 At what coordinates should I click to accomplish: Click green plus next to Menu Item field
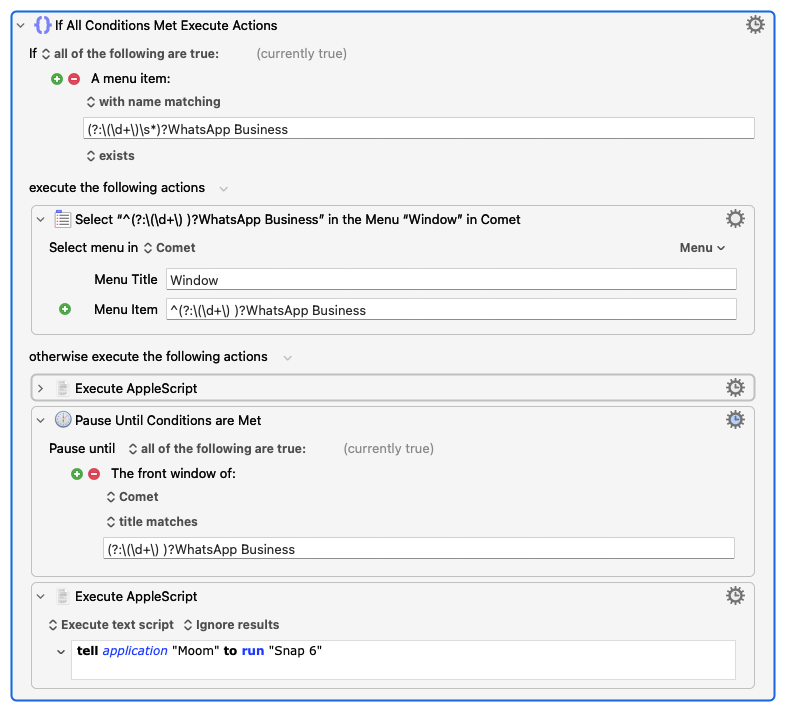click(x=65, y=310)
